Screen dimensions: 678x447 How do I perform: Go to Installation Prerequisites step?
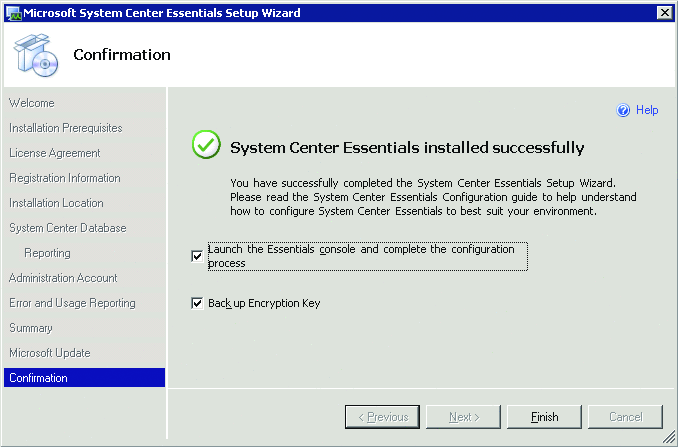(66, 128)
